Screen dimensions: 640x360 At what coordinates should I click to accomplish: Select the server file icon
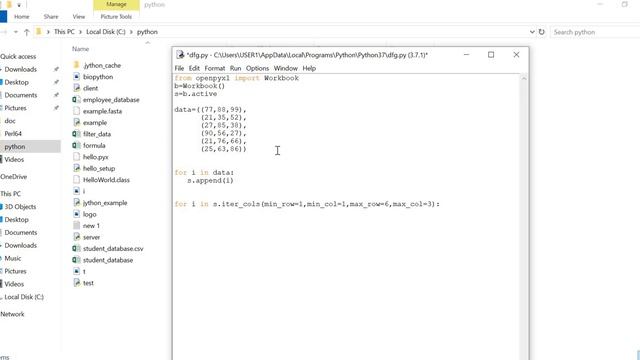[x=76, y=237]
